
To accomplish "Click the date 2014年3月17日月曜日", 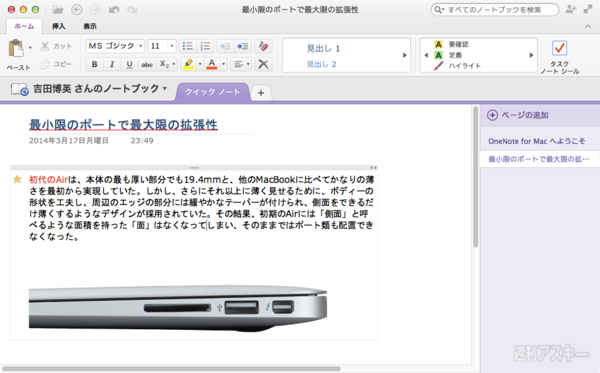I will point(69,141).
